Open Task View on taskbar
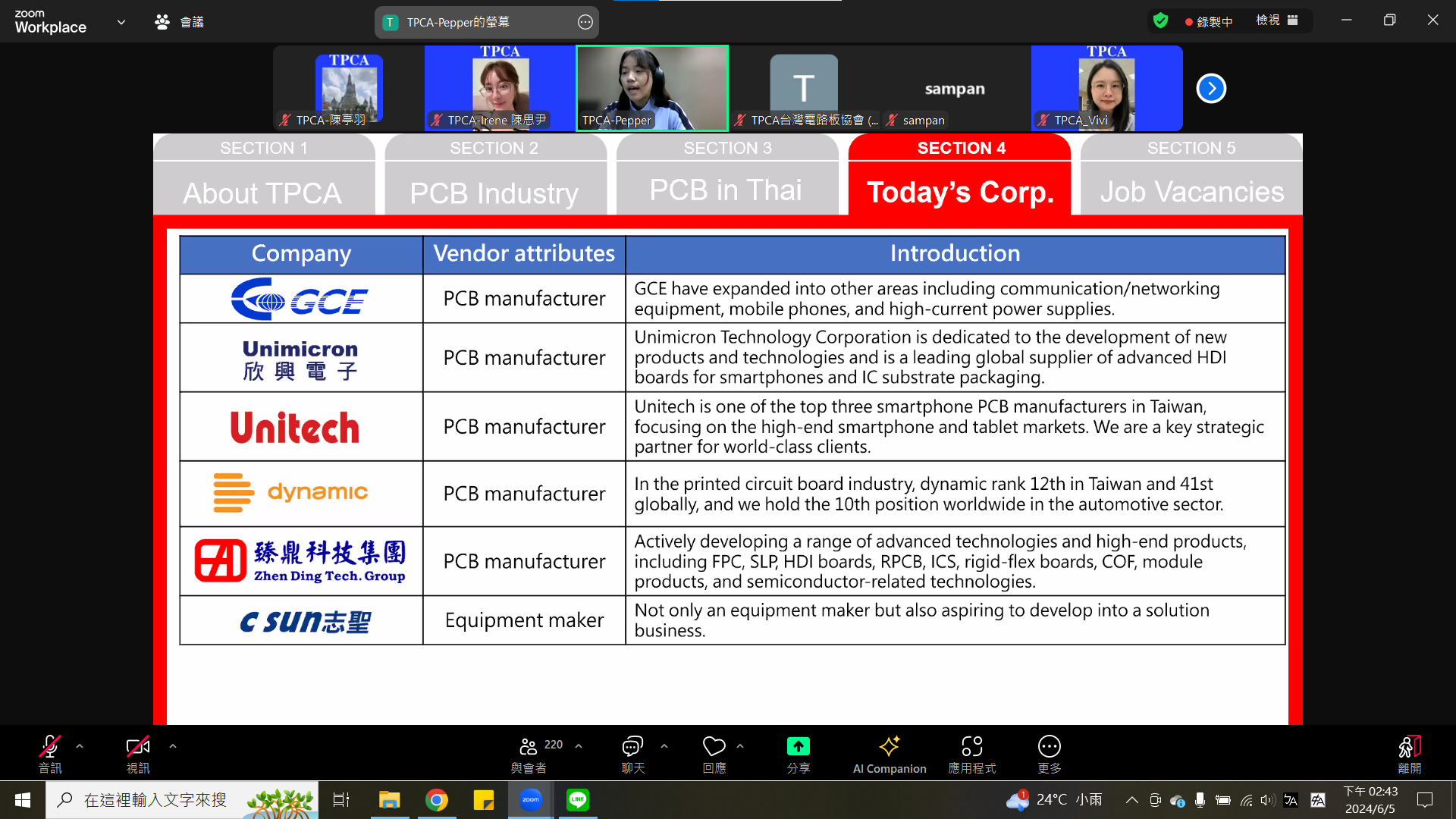Screen dimensions: 1456x819 [341, 800]
